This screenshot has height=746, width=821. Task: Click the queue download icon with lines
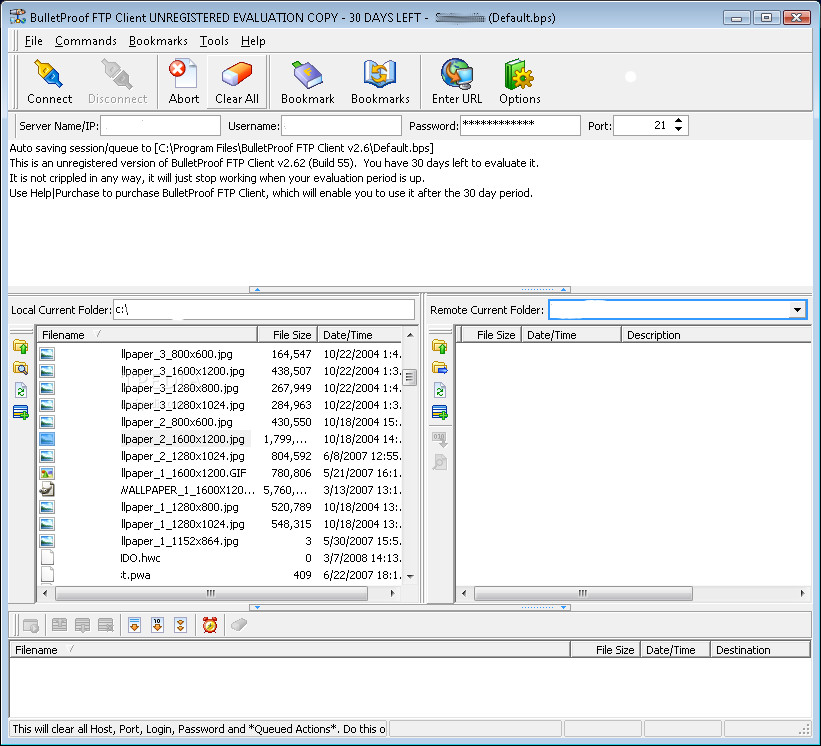click(135, 625)
